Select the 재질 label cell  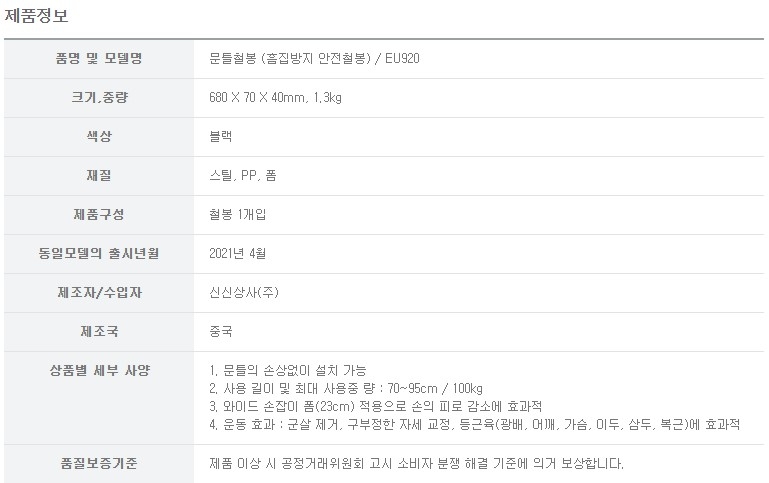98,175
